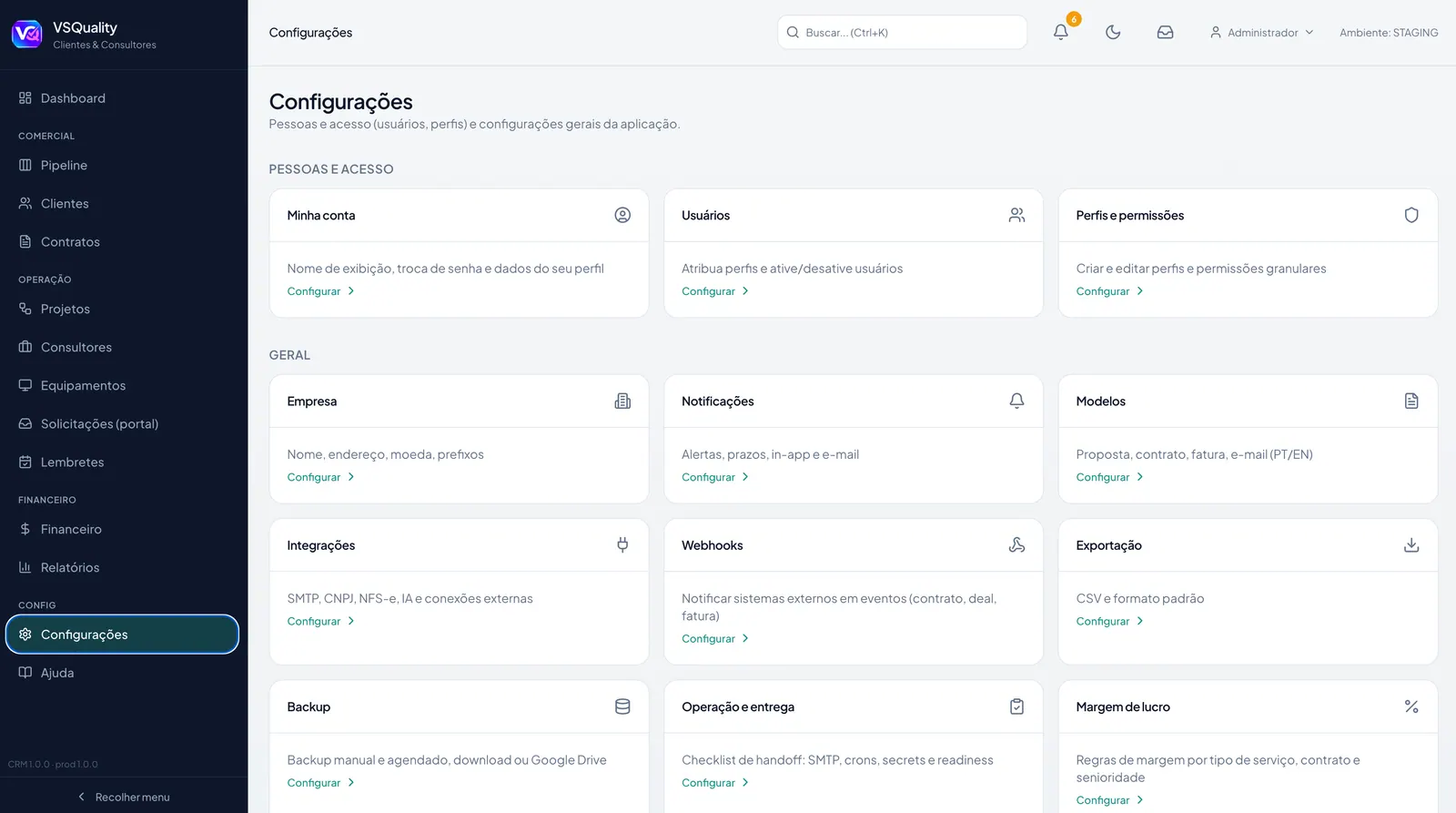Go to Dashboard in sidebar
Viewport: 1456px width, 813px height.
coord(123,98)
